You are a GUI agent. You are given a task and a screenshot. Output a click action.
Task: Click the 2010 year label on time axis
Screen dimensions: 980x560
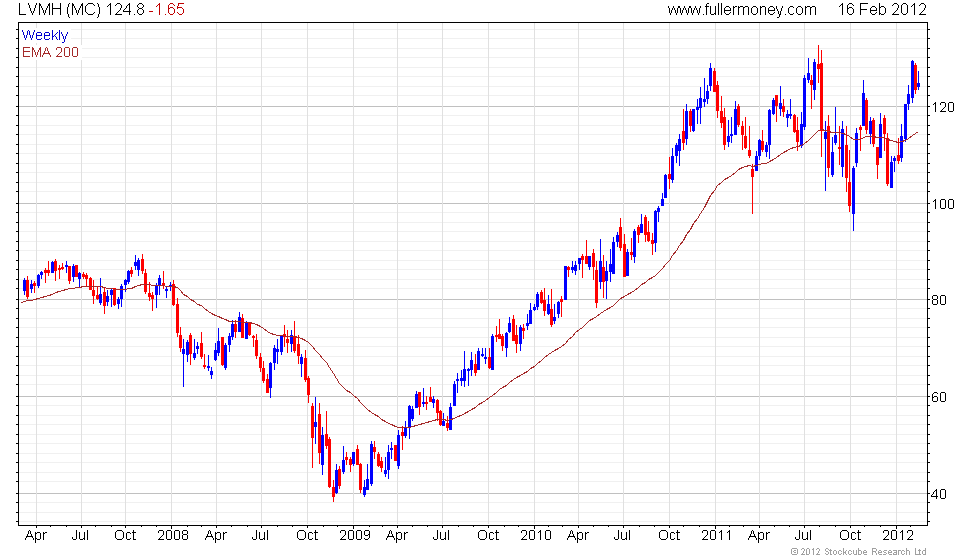[x=536, y=536]
